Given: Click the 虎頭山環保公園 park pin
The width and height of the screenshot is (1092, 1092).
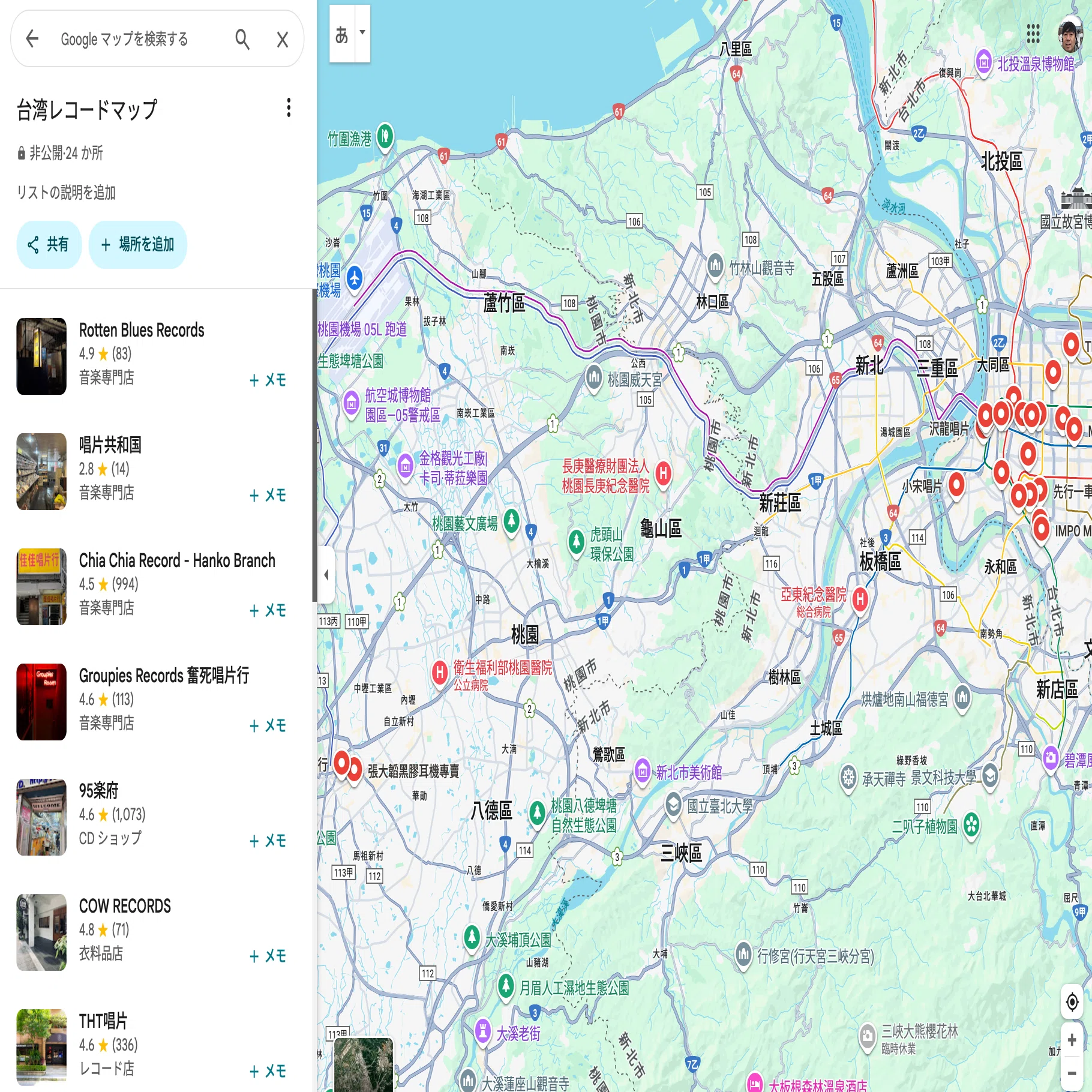Looking at the screenshot, I should (x=577, y=542).
